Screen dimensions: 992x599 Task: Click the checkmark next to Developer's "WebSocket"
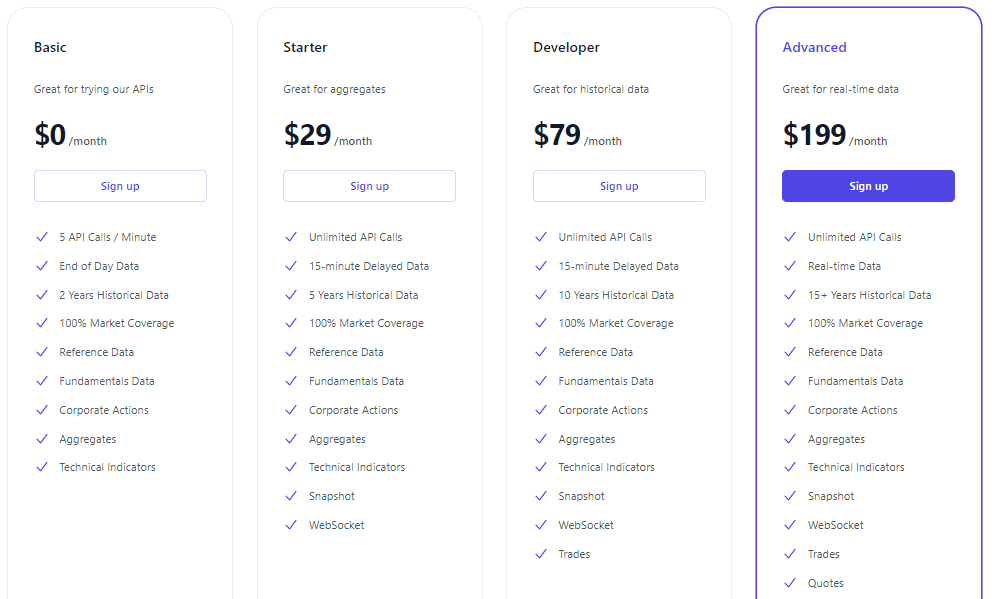click(540, 525)
